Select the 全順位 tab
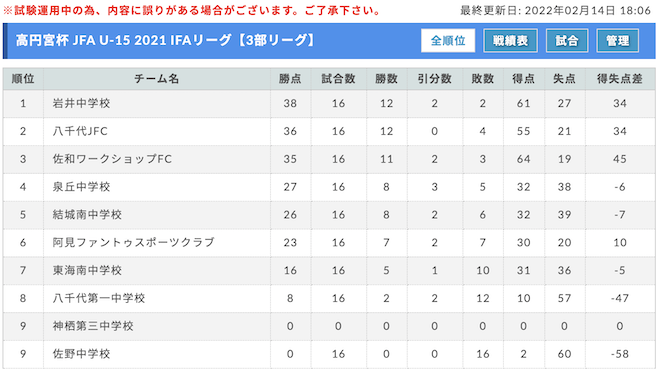The width and height of the screenshot is (660, 378). [x=448, y=41]
